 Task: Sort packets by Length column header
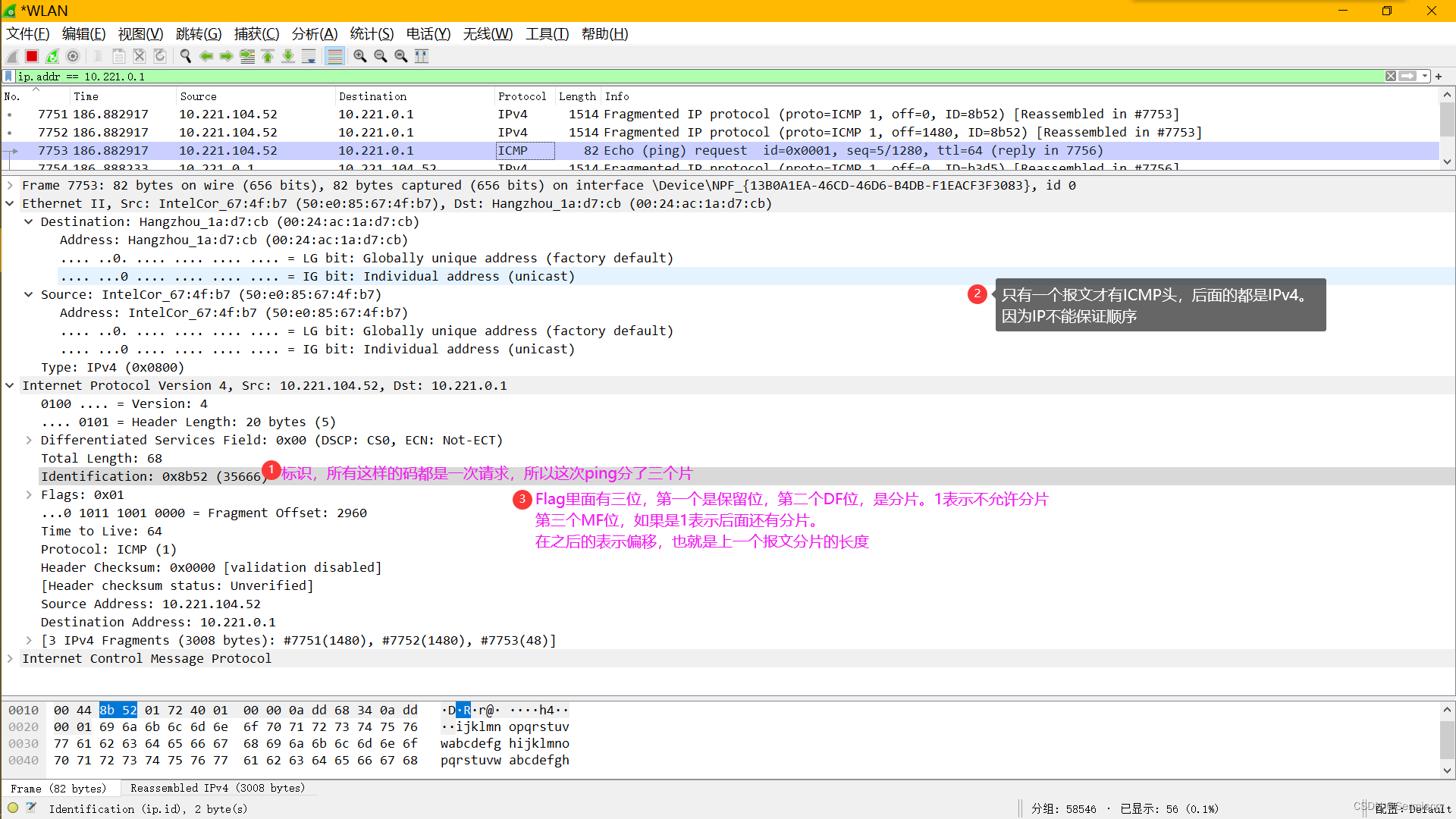[578, 96]
